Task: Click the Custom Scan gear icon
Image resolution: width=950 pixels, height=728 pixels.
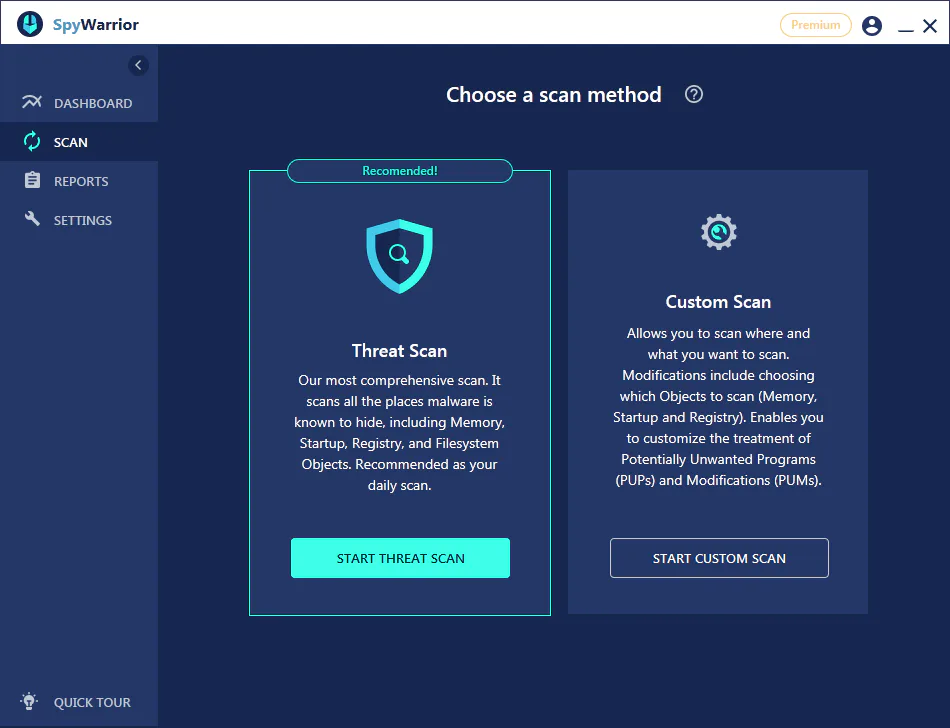Action: pyautogui.click(x=718, y=231)
